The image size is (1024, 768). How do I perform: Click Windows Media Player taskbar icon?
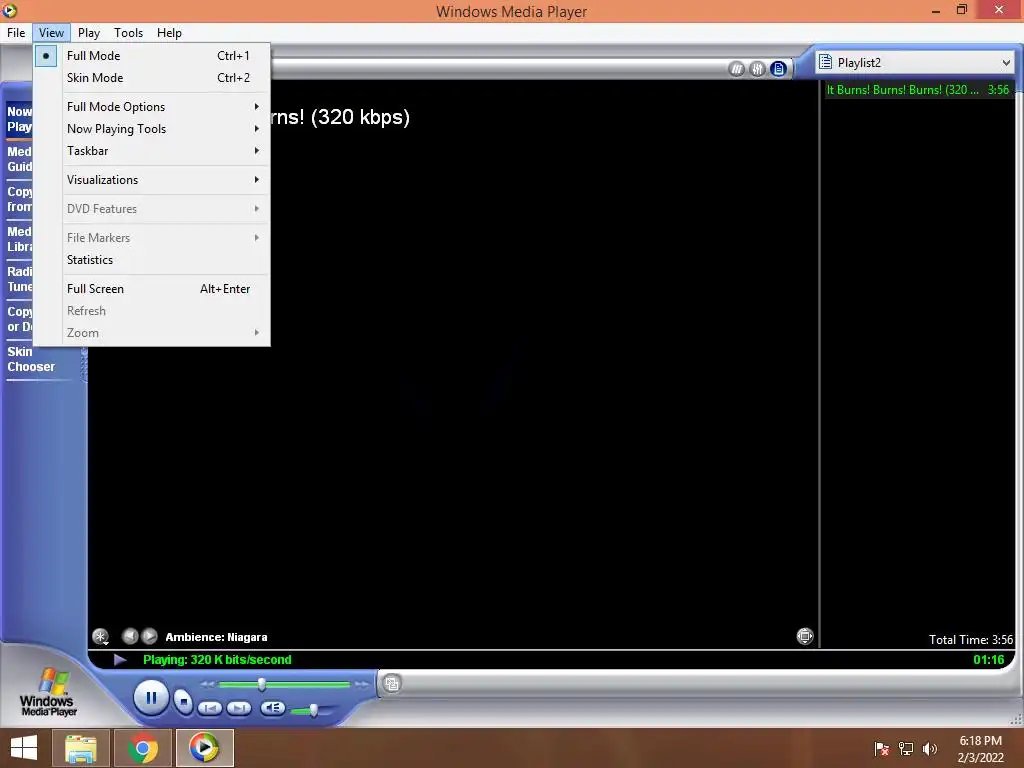(x=204, y=748)
